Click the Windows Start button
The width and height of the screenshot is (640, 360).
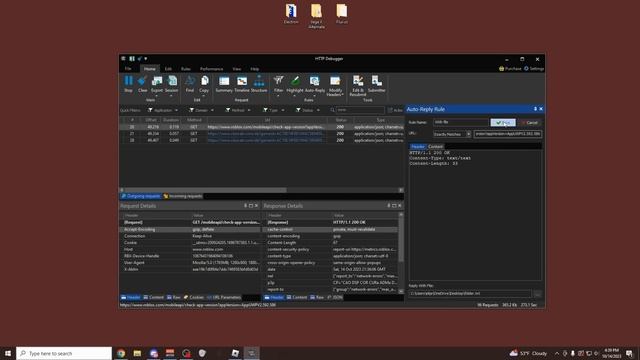tap(8, 353)
